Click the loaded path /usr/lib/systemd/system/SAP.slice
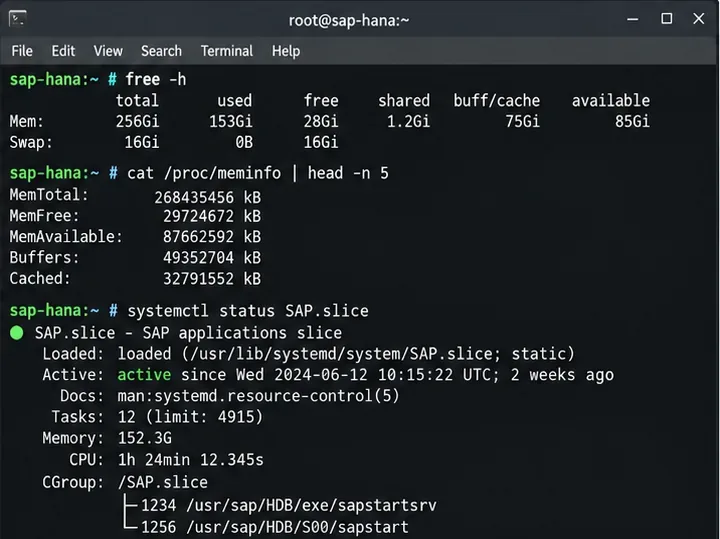 click(x=340, y=354)
